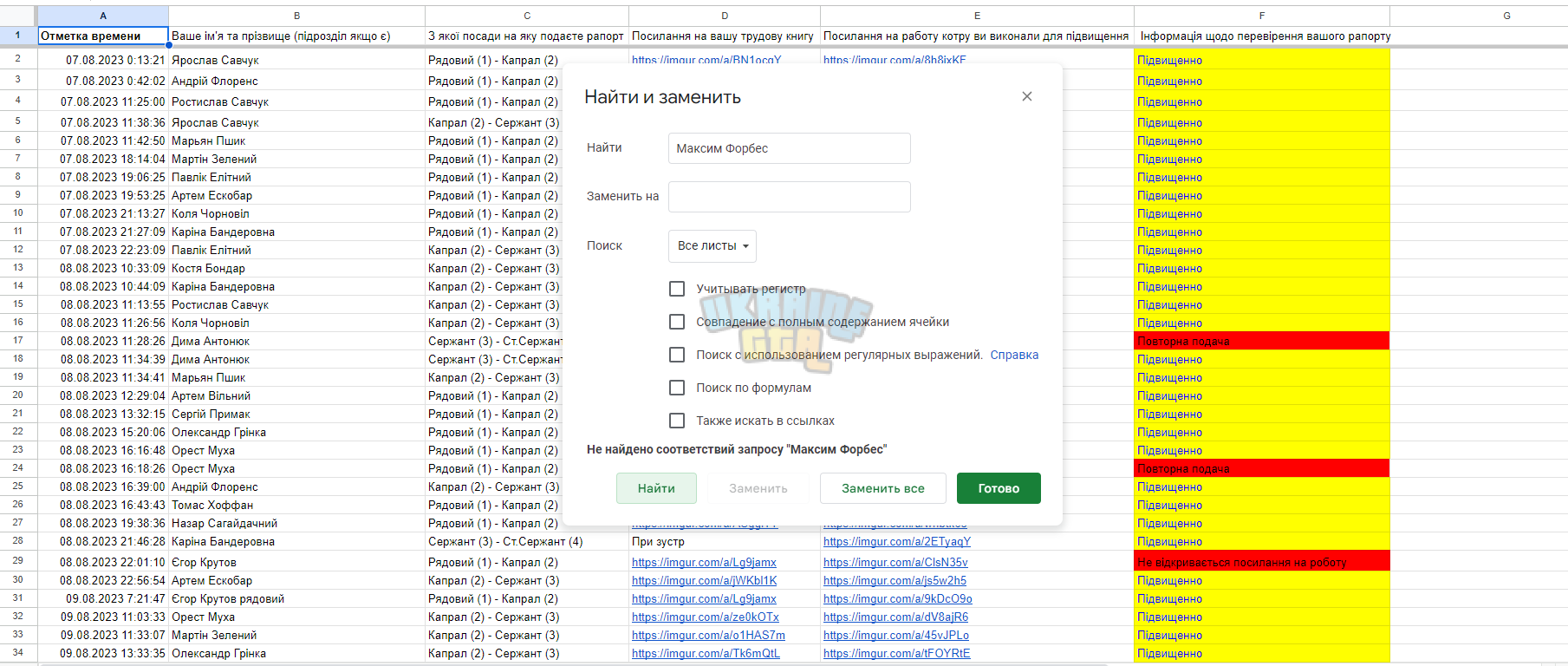Click 'Назар Сагайдачний' name cell
1568x666 pixels.
point(296,523)
